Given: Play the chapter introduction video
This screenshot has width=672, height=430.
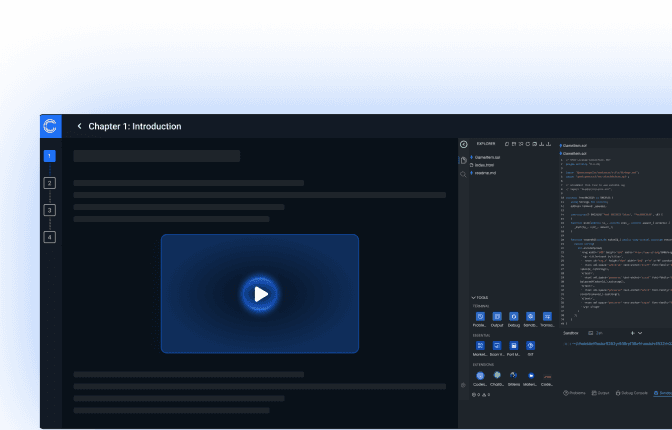Looking at the screenshot, I should [260, 293].
